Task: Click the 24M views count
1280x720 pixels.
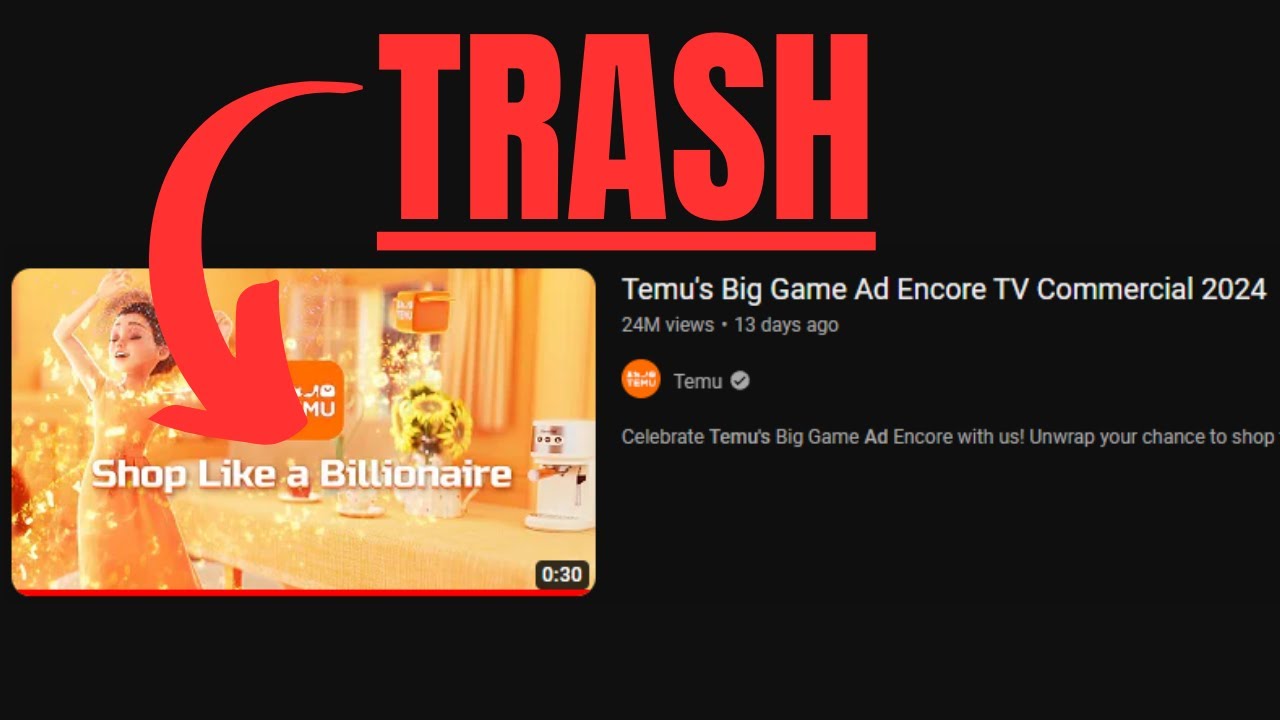Action: click(x=668, y=325)
